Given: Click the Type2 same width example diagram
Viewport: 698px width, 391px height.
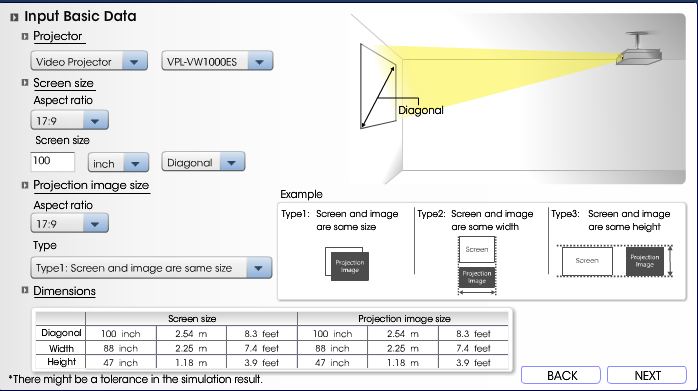Looking at the screenshot, I should (477, 265).
